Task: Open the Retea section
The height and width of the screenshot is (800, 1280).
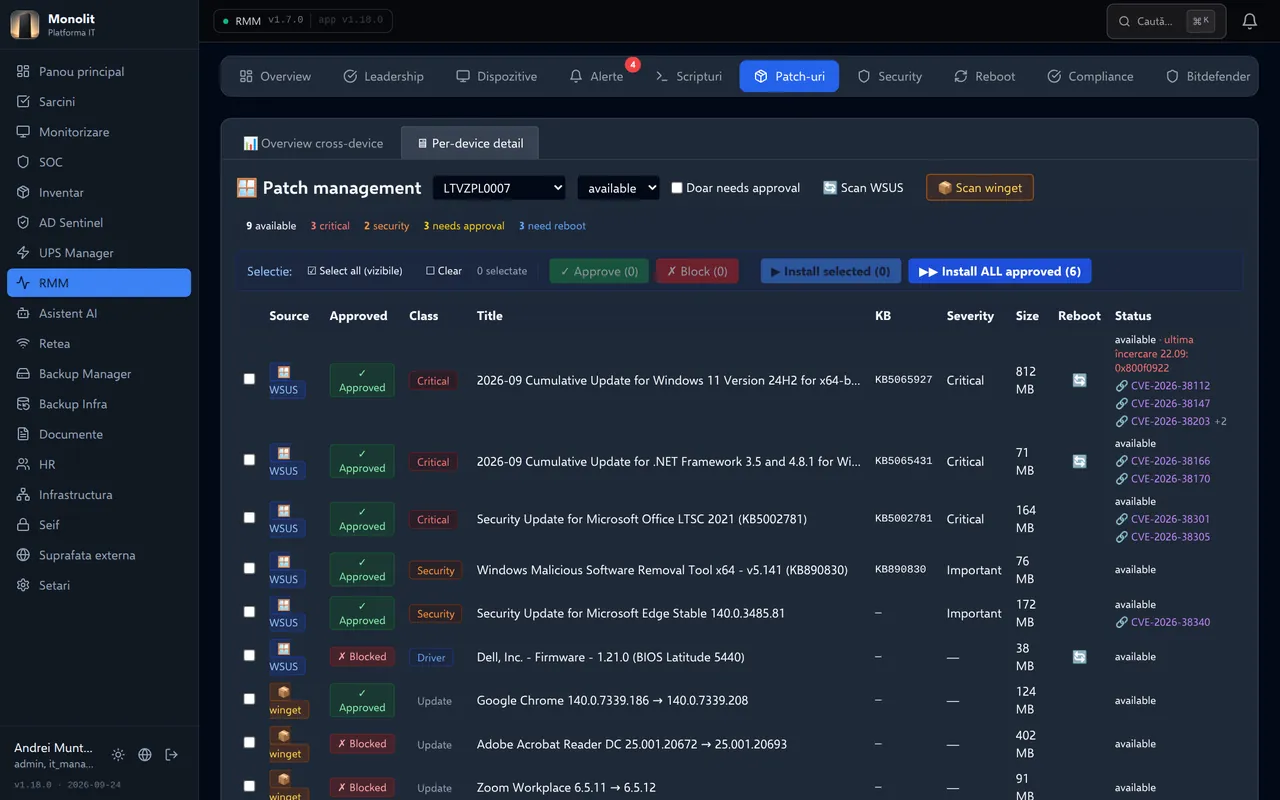Action: tap(99, 344)
